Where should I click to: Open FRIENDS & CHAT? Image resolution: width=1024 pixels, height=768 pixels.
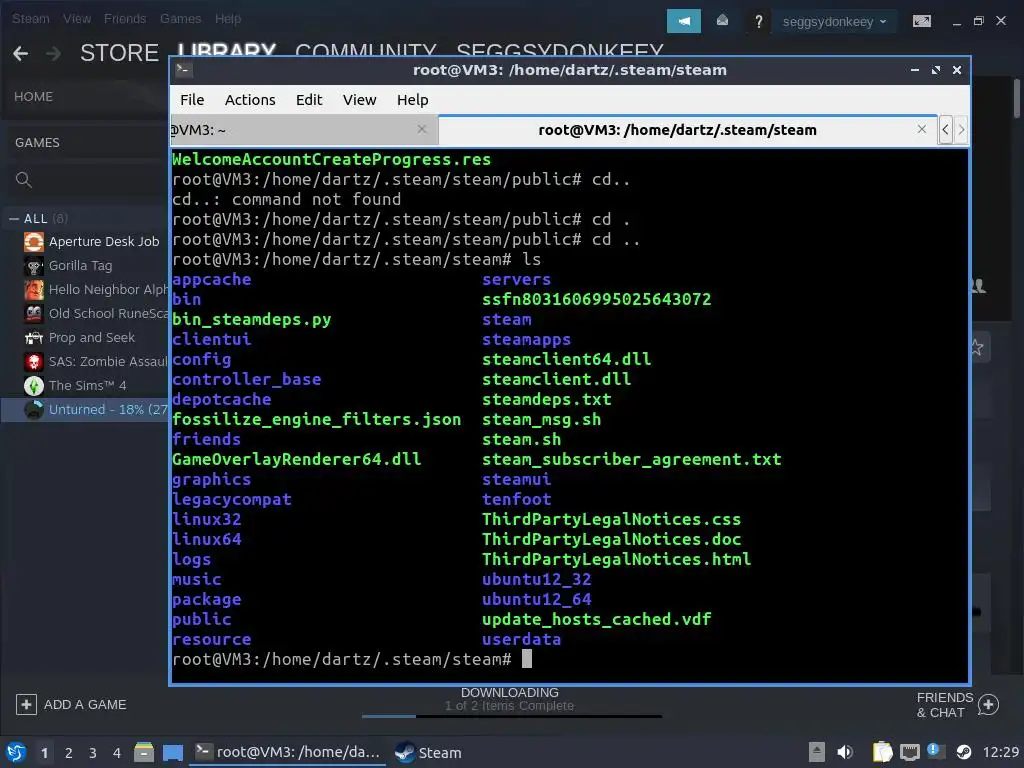coord(944,705)
